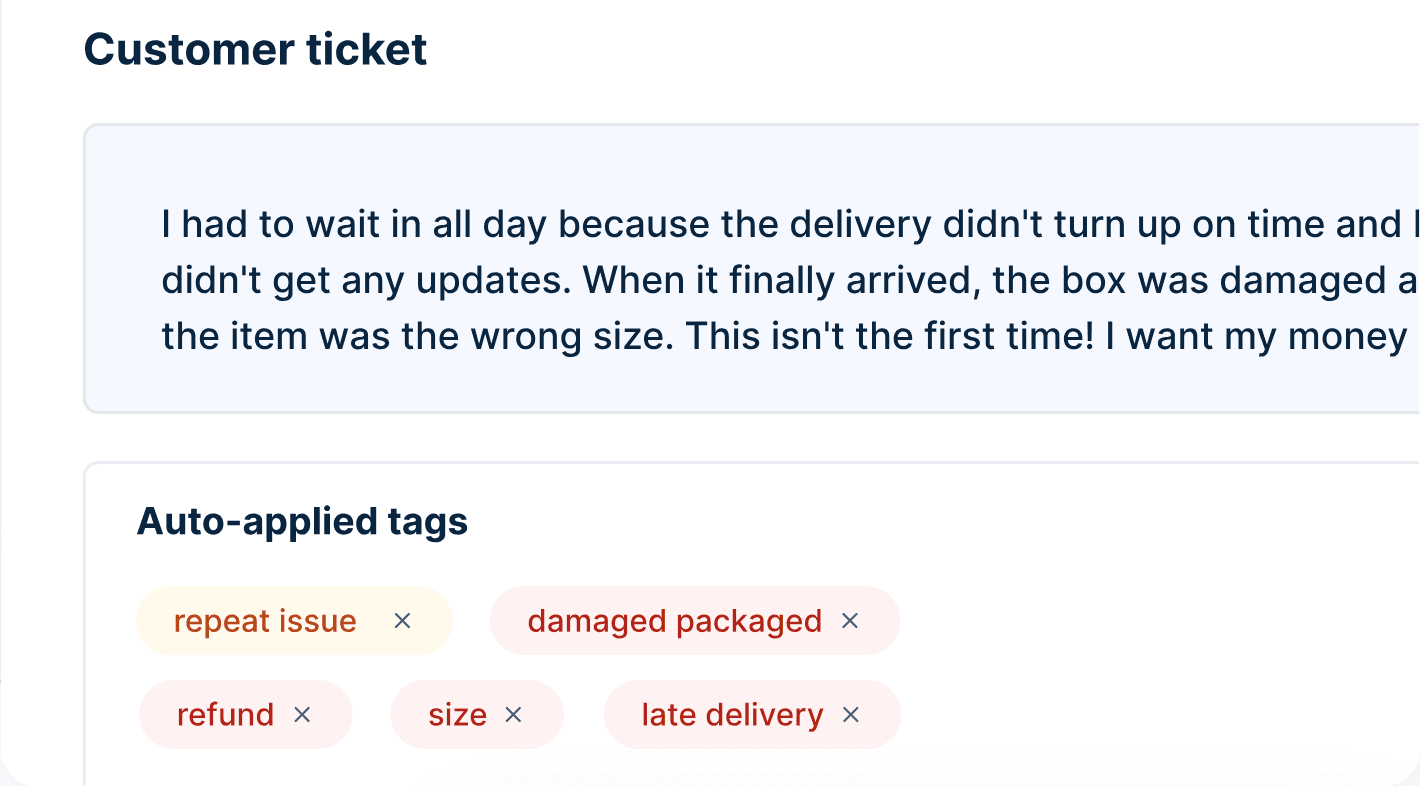Click the size tag label
Screen dimensions: 1420x786
pos(457,715)
